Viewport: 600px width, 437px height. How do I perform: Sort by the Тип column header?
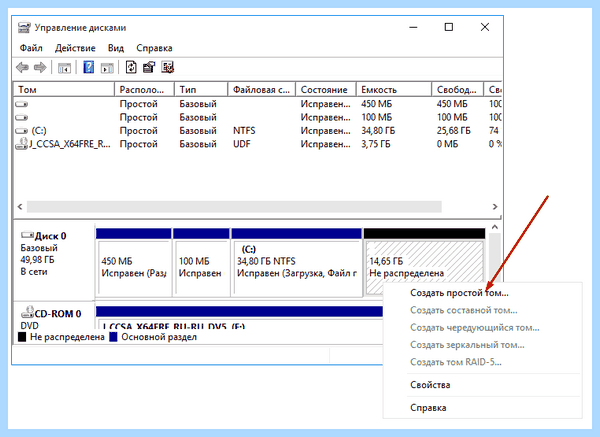(201, 90)
